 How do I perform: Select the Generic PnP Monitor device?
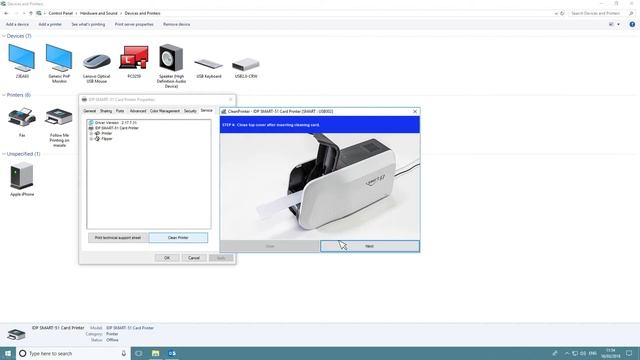pyautogui.click(x=59, y=58)
